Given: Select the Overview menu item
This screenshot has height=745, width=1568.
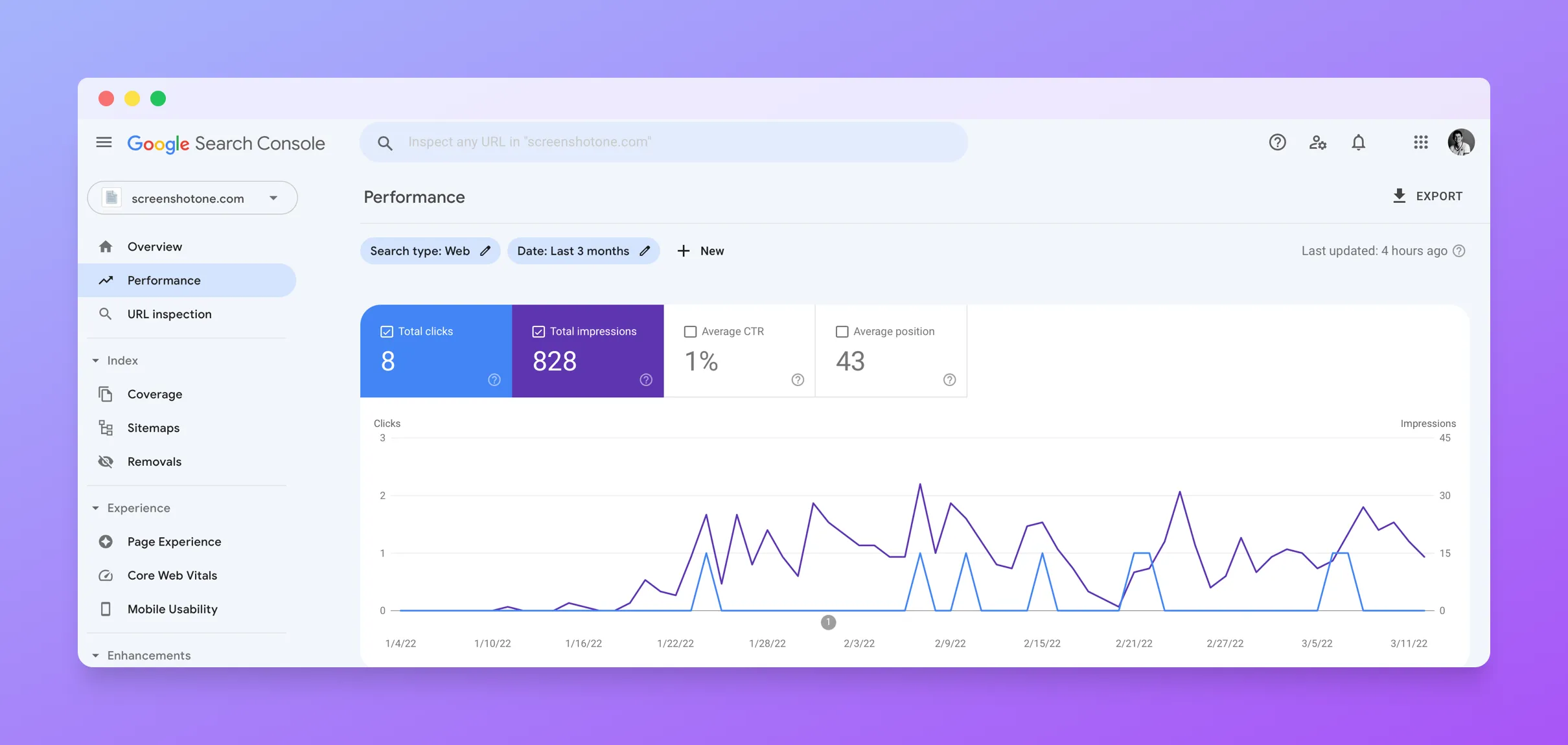Looking at the screenshot, I should tap(154, 246).
